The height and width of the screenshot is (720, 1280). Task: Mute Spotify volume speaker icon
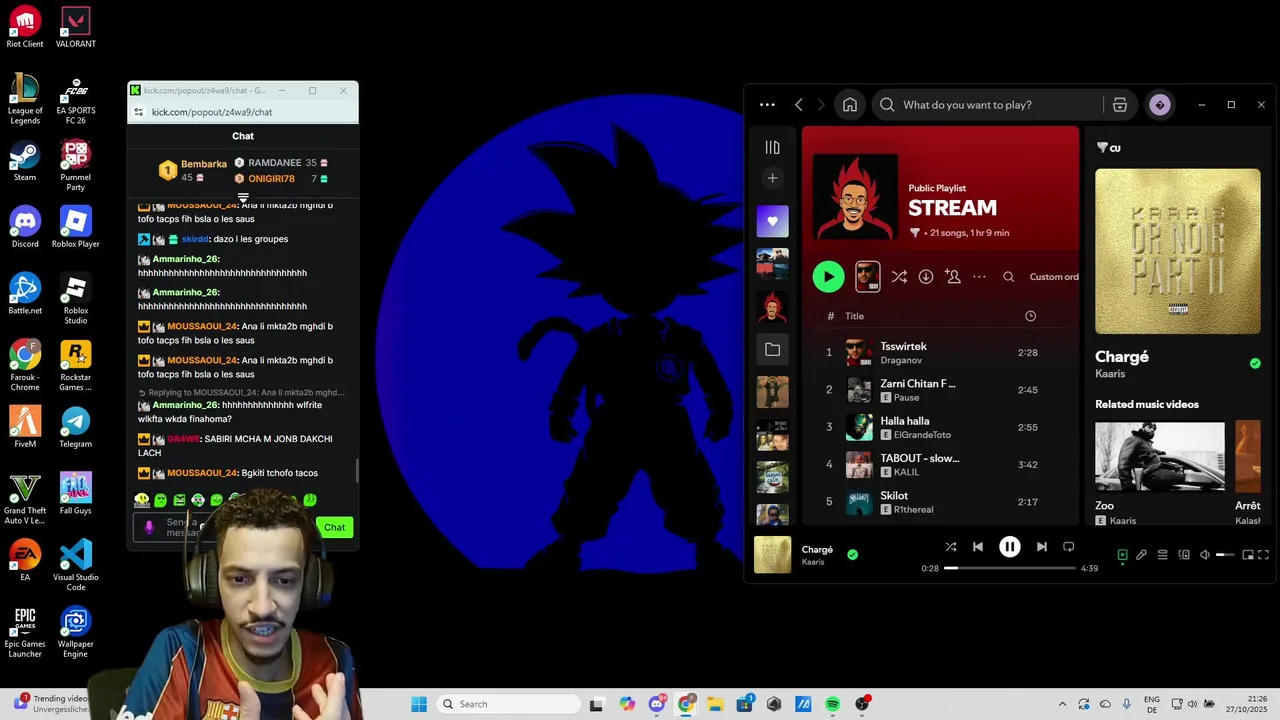[x=1205, y=555]
